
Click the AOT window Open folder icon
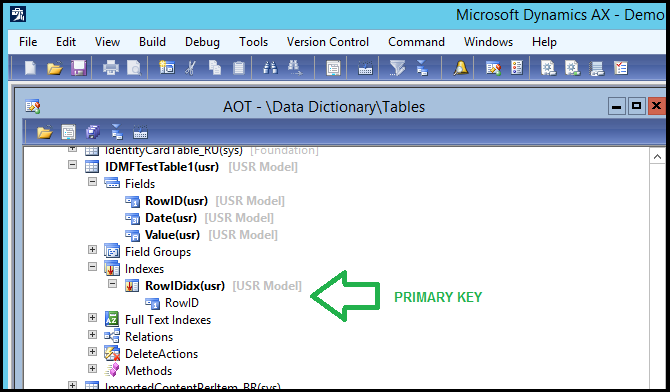click(44, 132)
